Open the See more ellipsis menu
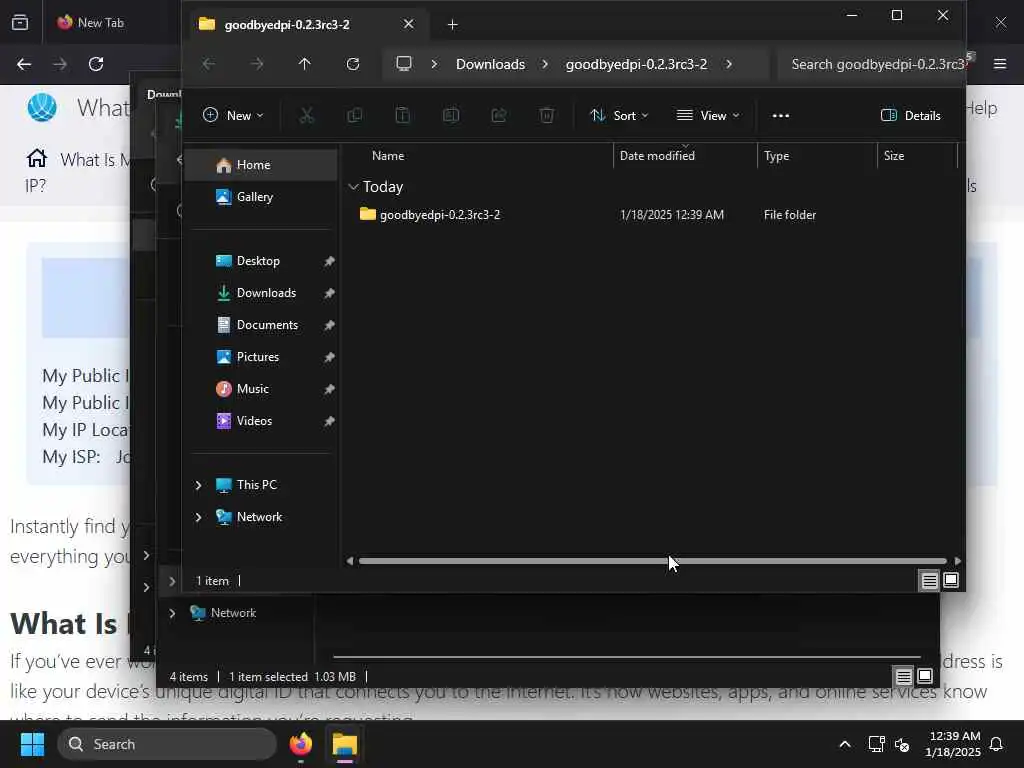The height and width of the screenshot is (768, 1024). click(x=780, y=116)
